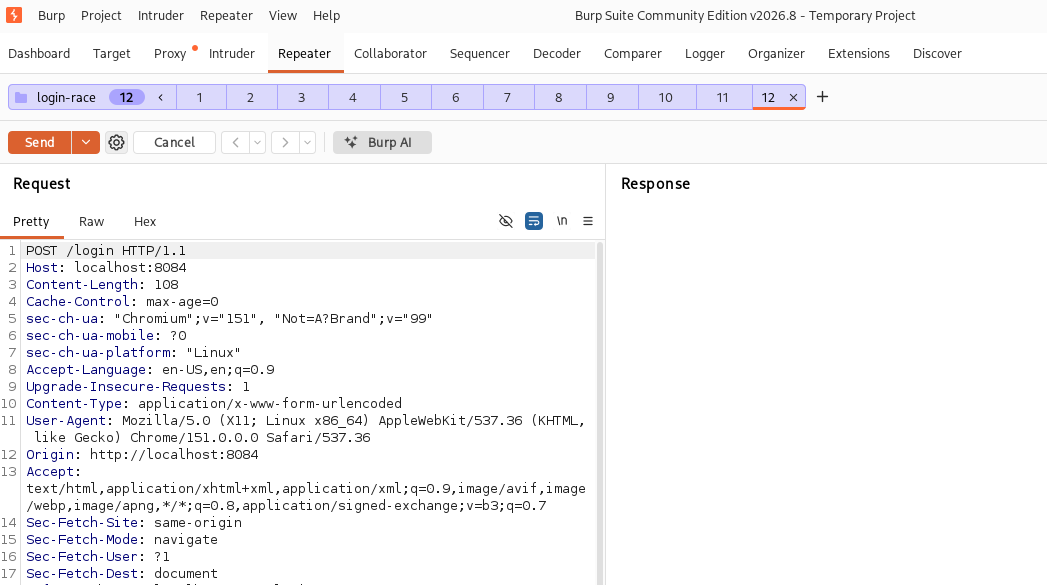Send the request
Image resolution: width=1047 pixels, height=585 pixels.
point(39,142)
